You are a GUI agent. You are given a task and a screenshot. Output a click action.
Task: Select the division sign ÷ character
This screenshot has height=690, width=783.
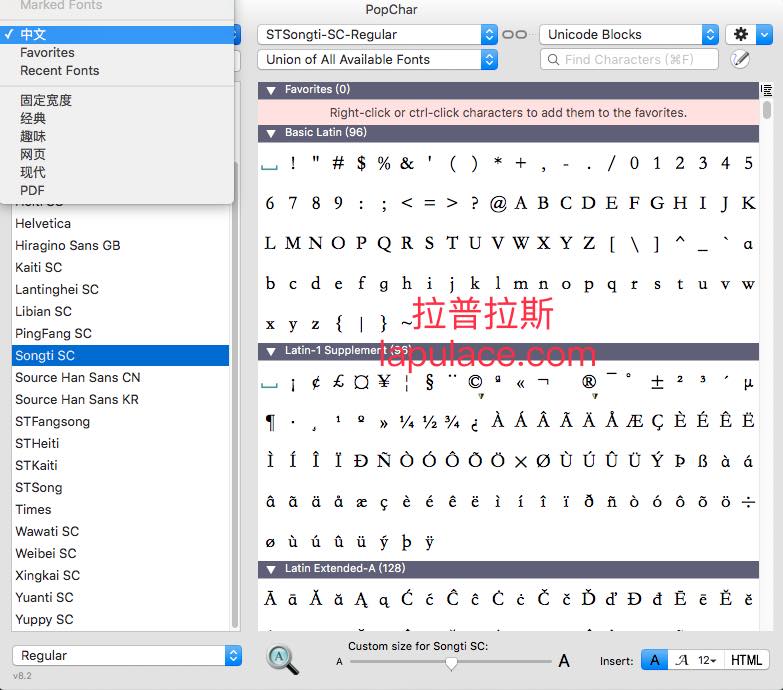[x=748, y=501]
